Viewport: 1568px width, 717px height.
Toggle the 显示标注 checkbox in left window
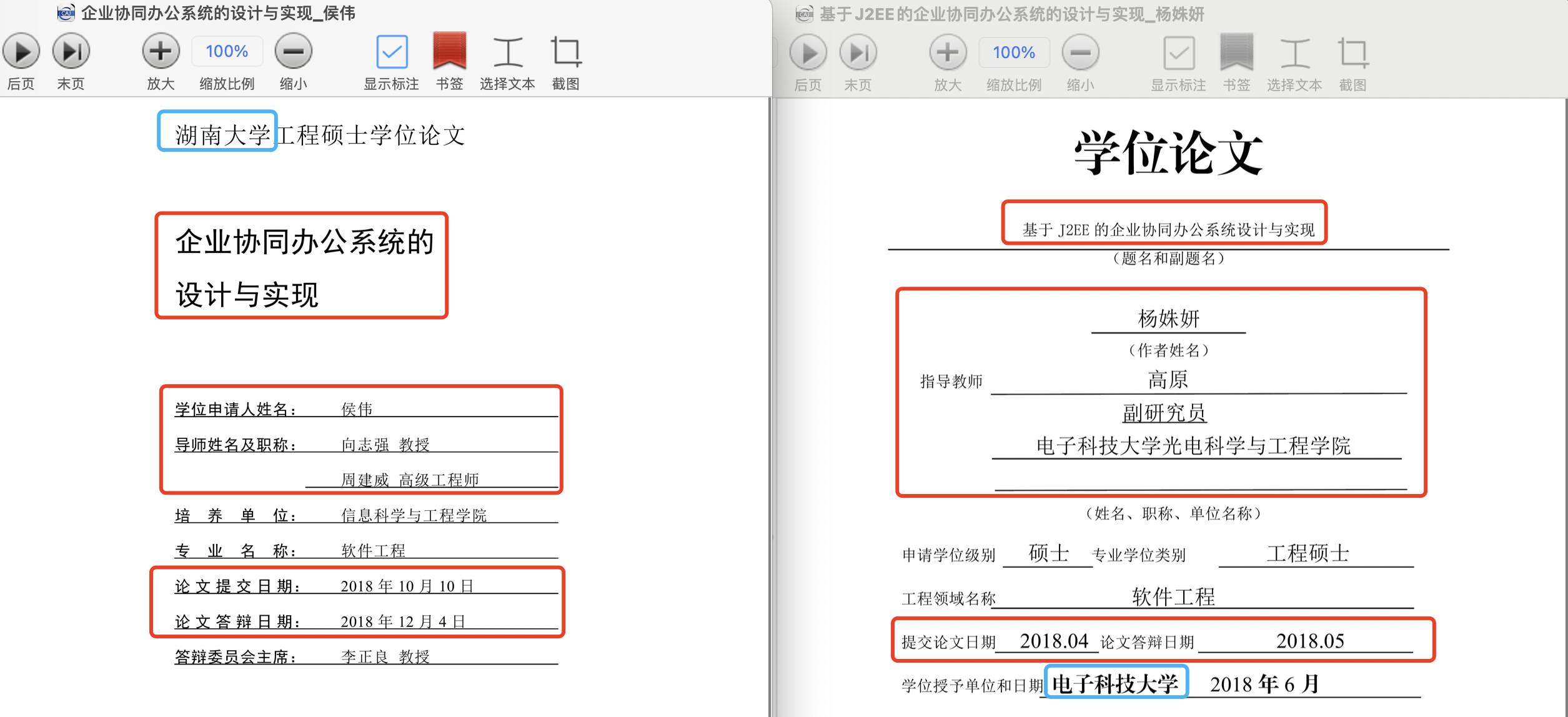tap(392, 52)
